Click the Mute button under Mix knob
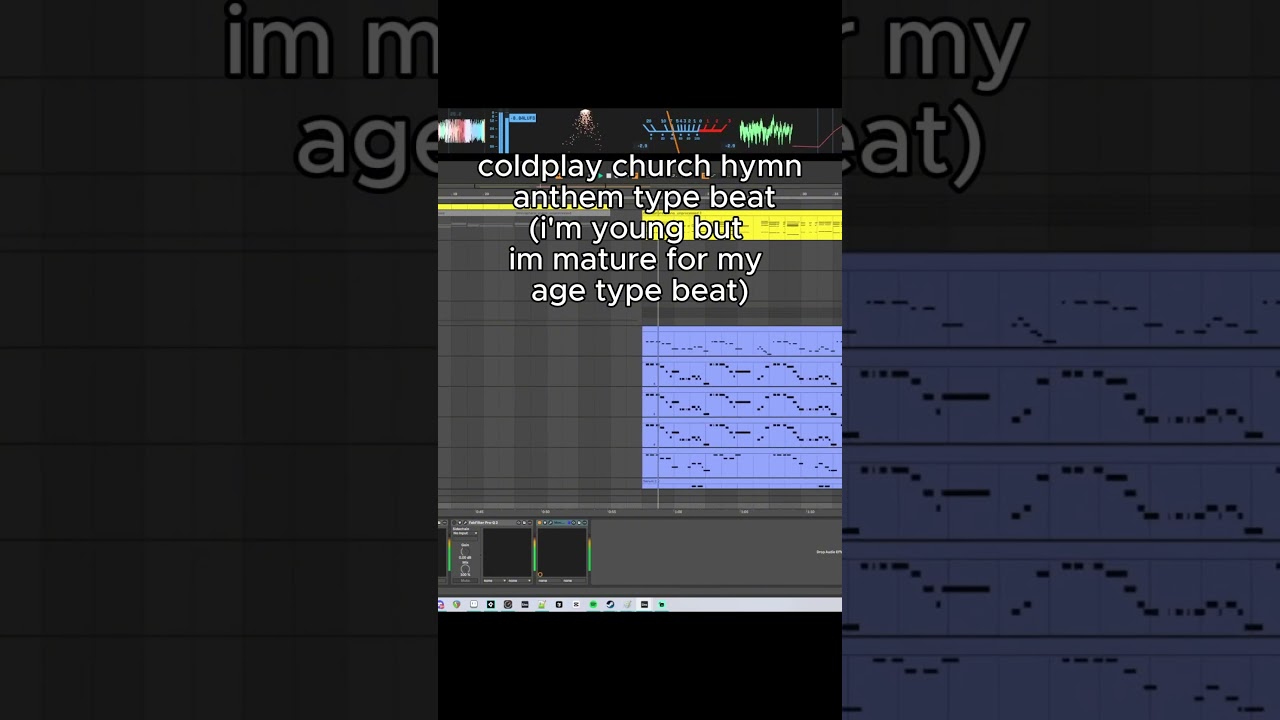1280x720 pixels. (x=465, y=581)
